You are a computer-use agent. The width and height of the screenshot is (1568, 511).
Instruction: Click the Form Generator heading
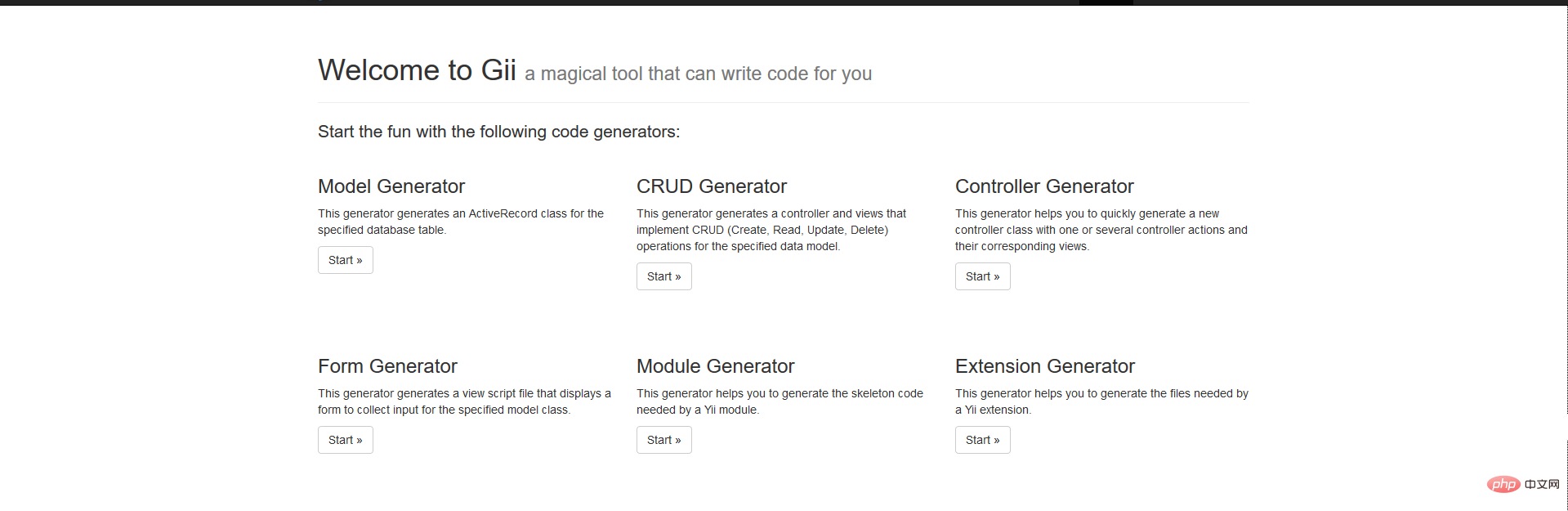387,366
